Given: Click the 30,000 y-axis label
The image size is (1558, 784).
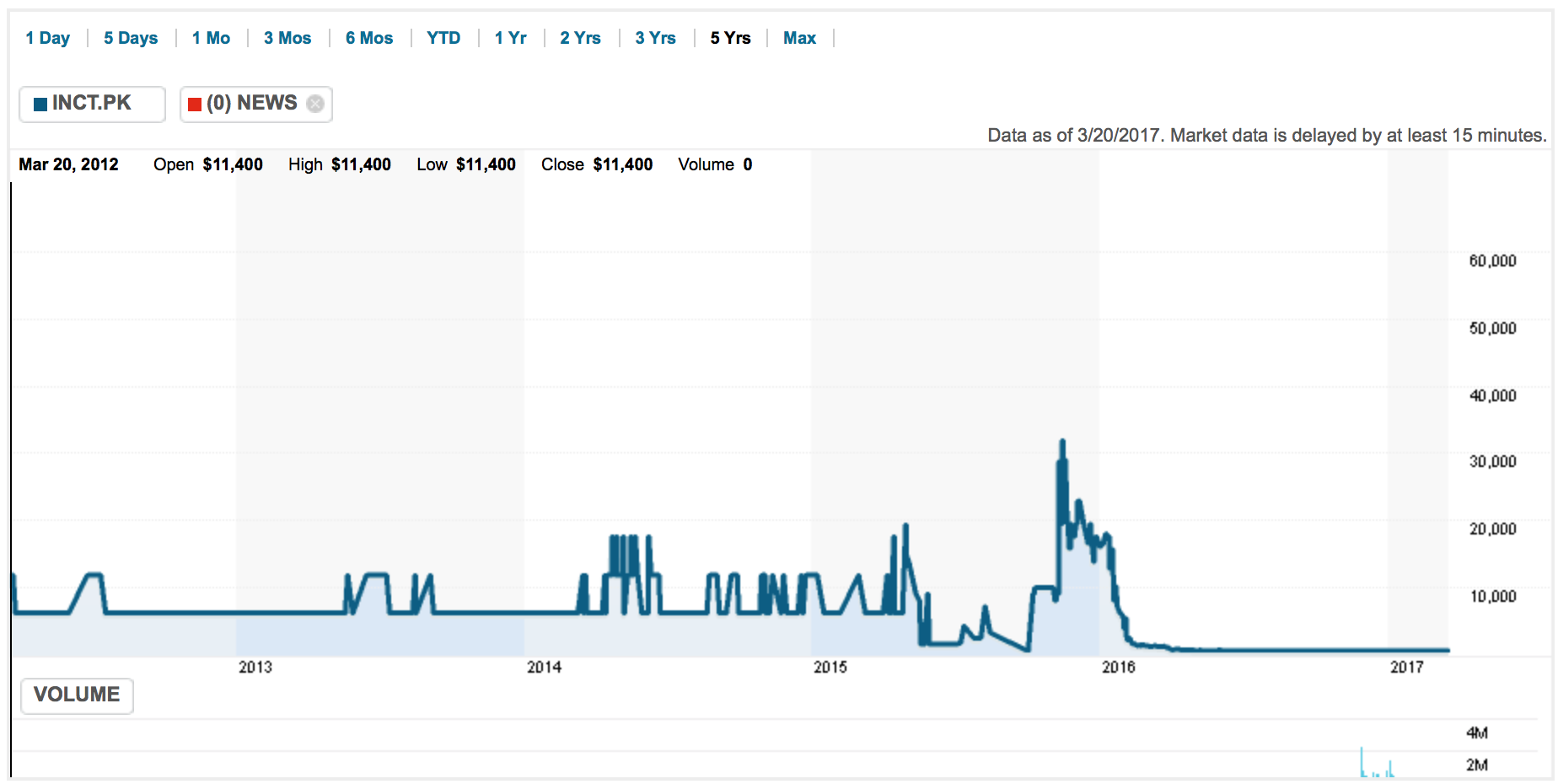Looking at the screenshot, I should point(1492,461).
